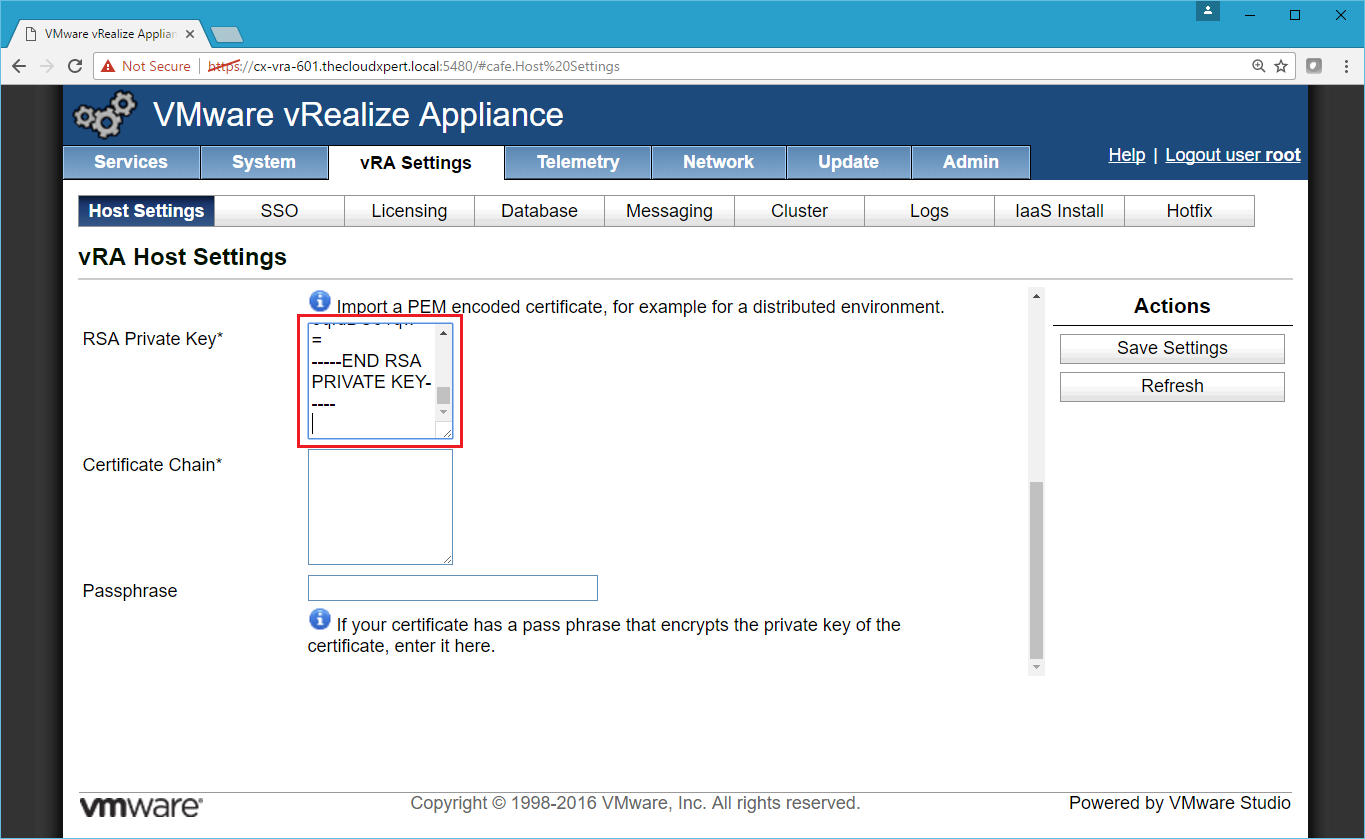Click inside the Certificate Chain textarea

(x=380, y=507)
